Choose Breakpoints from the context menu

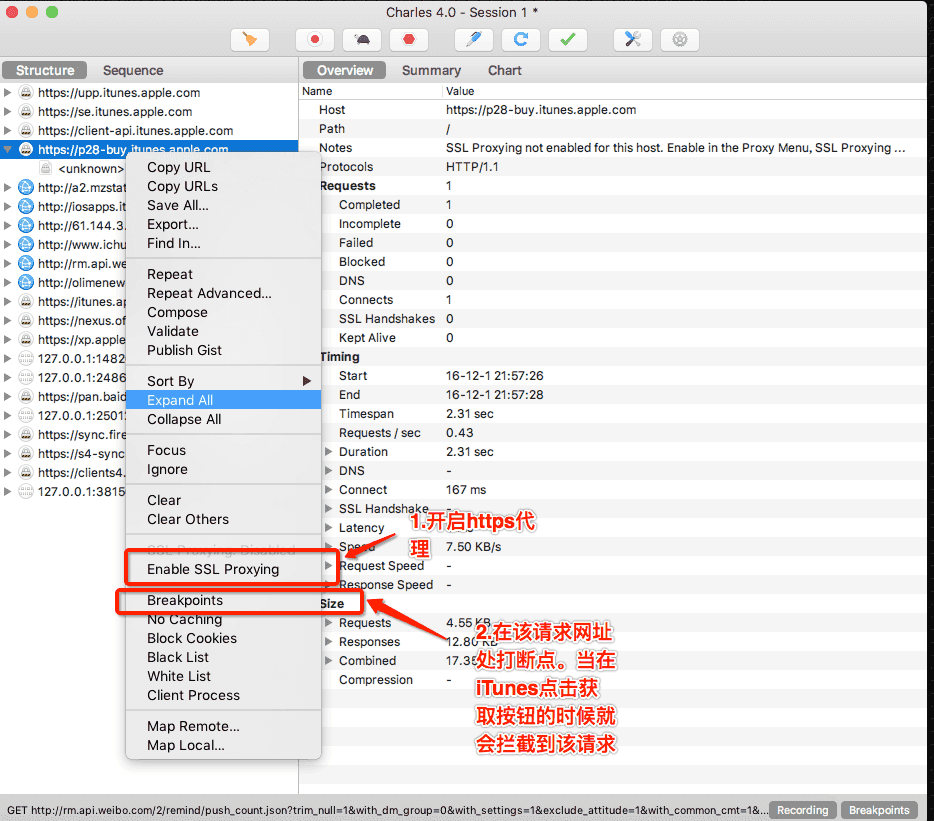tap(186, 600)
